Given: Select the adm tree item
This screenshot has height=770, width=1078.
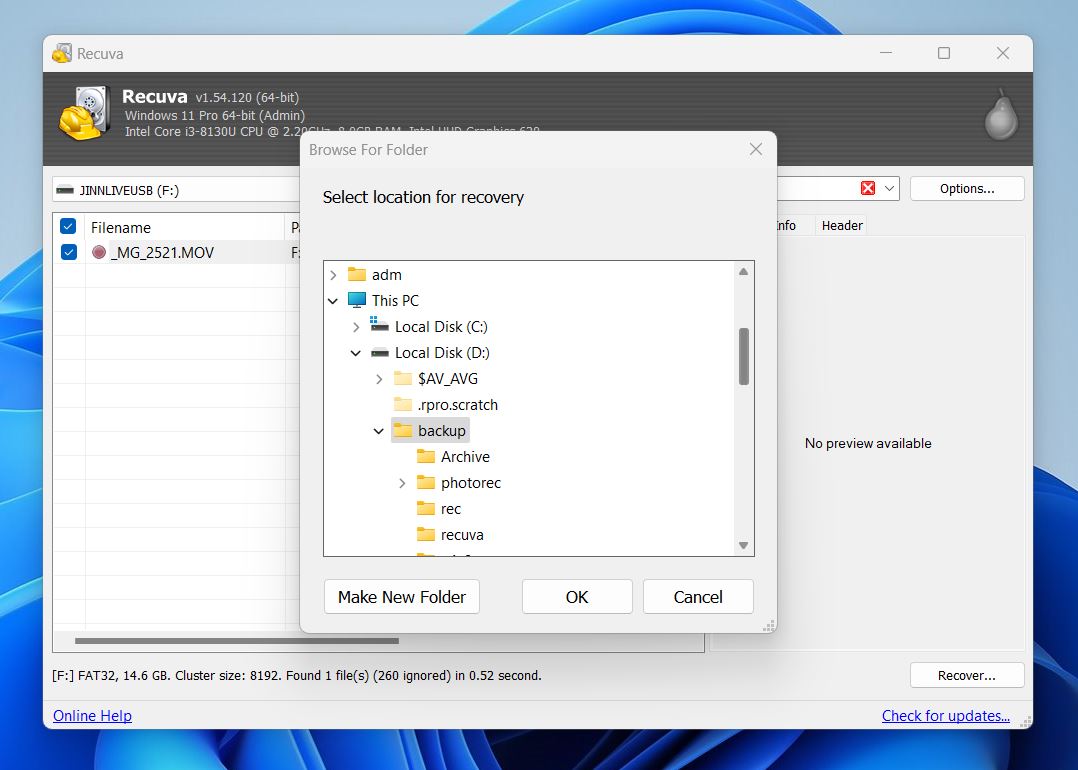Looking at the screenshot, I should [386, 275].
